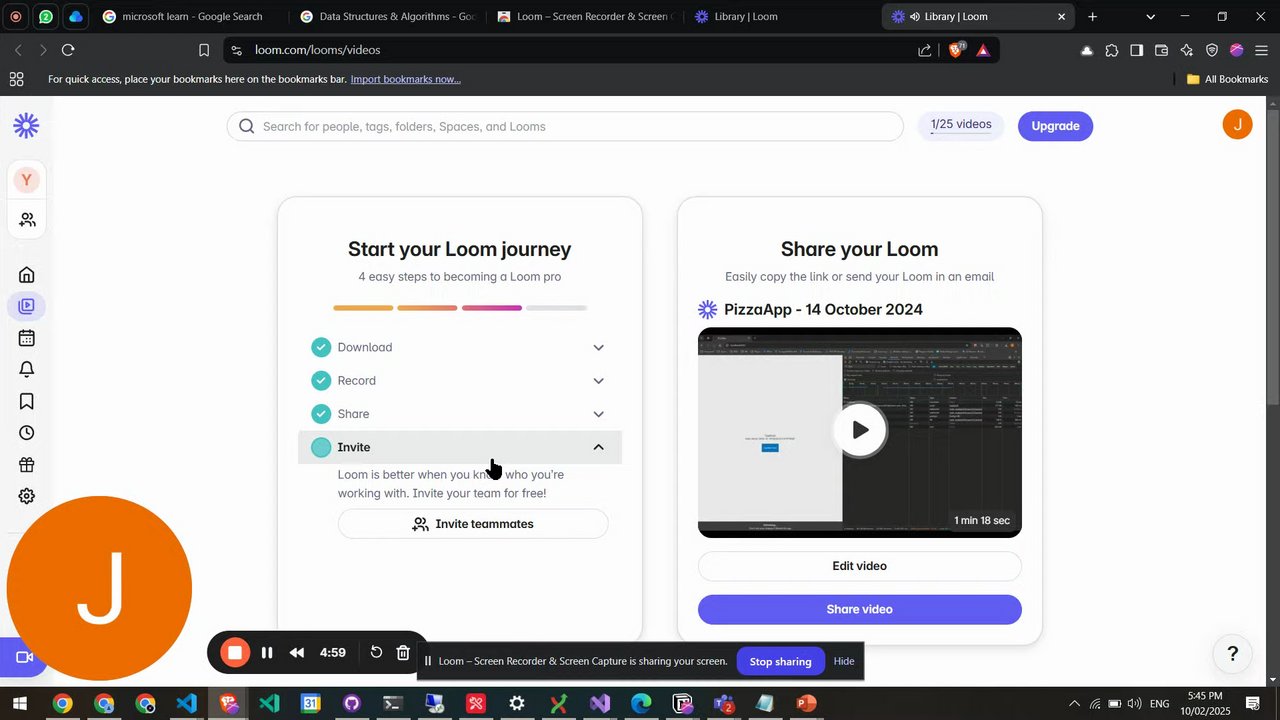Open the help question mark button
The width and height of the screenshot is (1280, 720).
tap(1232, 654)
